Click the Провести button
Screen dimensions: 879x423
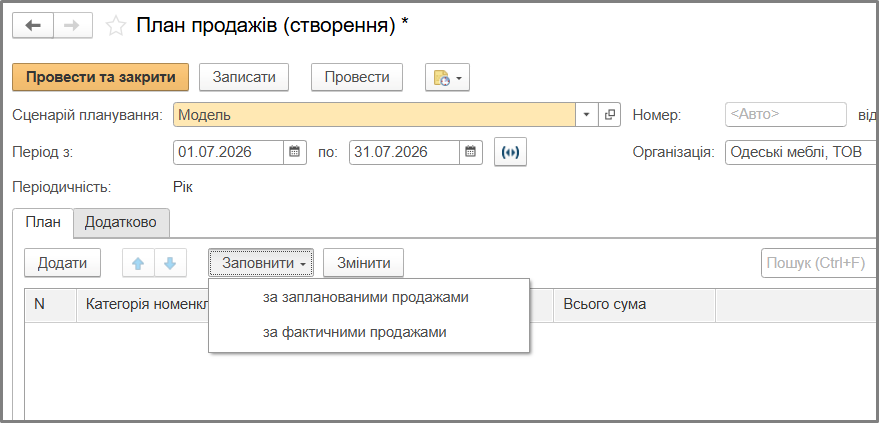click(357, 77)
